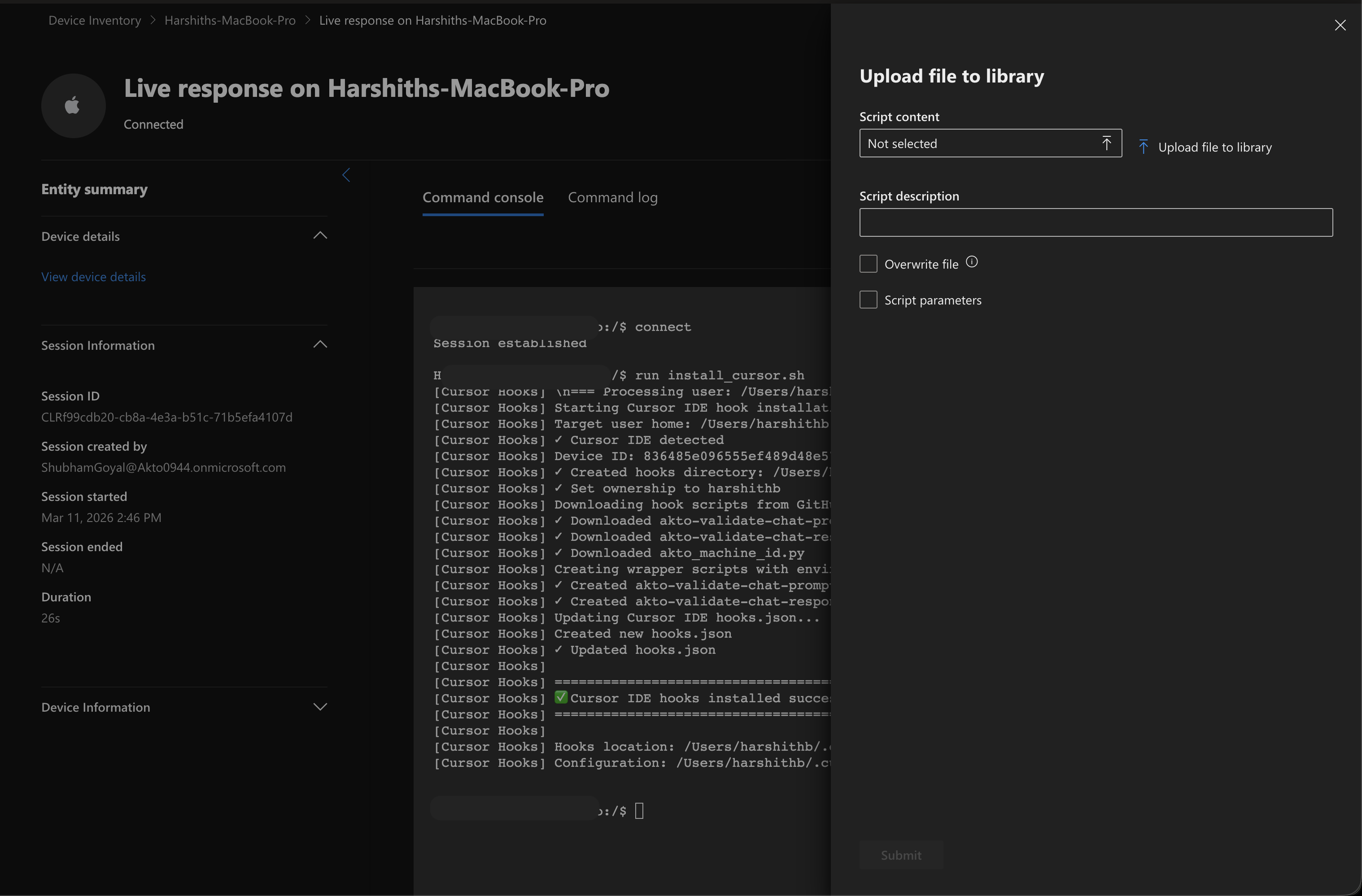The width and height of the screenshot is (1362, 896).
Task: Collapse the Entity summary panel with the blue chevron
Action: pos(345,175)
